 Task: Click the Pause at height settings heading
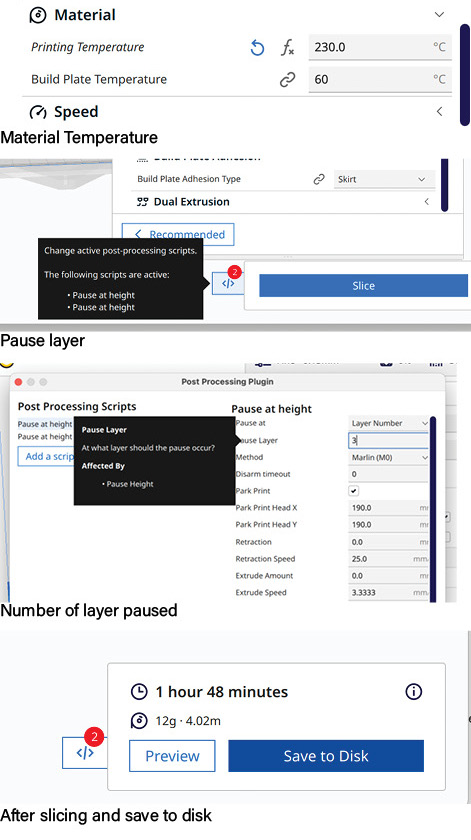click(x=272, y=409)
